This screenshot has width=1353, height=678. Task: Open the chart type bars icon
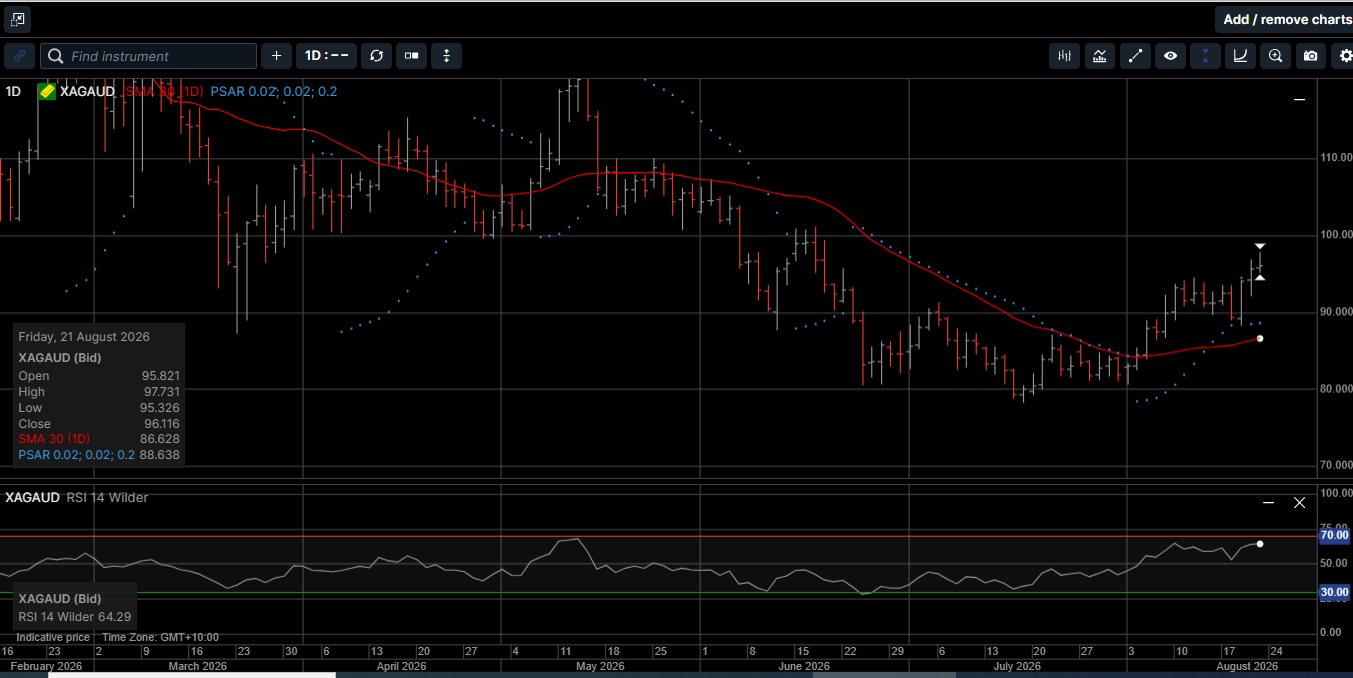point(1065,56)
